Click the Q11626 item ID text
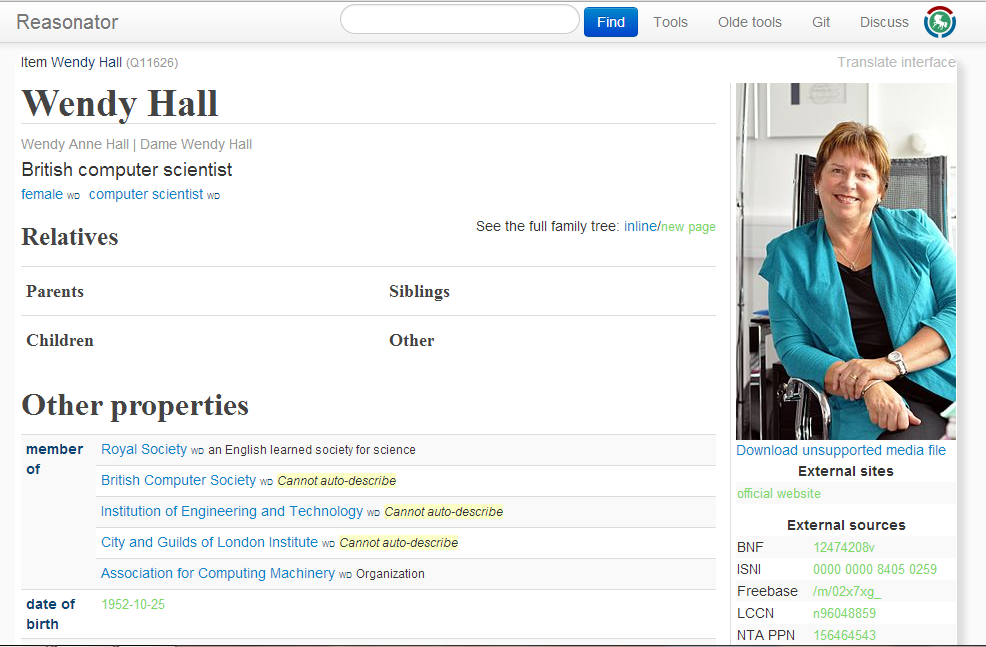The height and width of the screenshot is (647, 986). click(x=152, y=63)
